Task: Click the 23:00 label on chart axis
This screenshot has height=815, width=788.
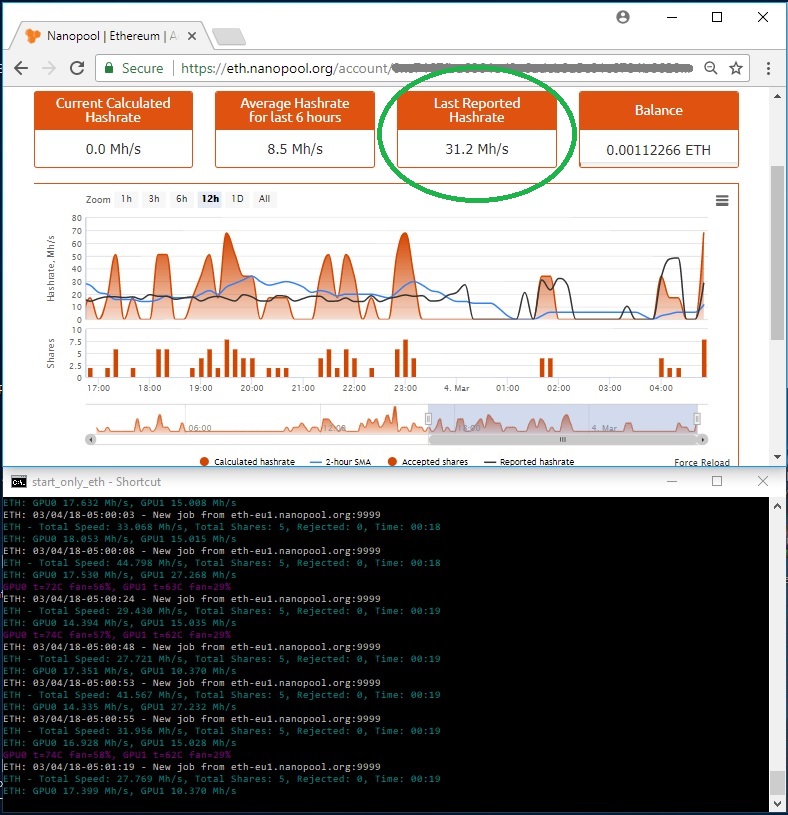Action: [405, 388]
